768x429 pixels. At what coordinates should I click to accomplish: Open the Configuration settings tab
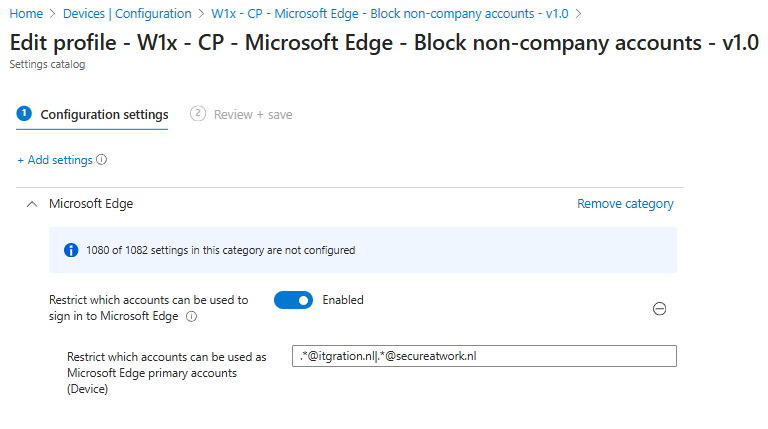pyautogui.click(x=104, y=115)
